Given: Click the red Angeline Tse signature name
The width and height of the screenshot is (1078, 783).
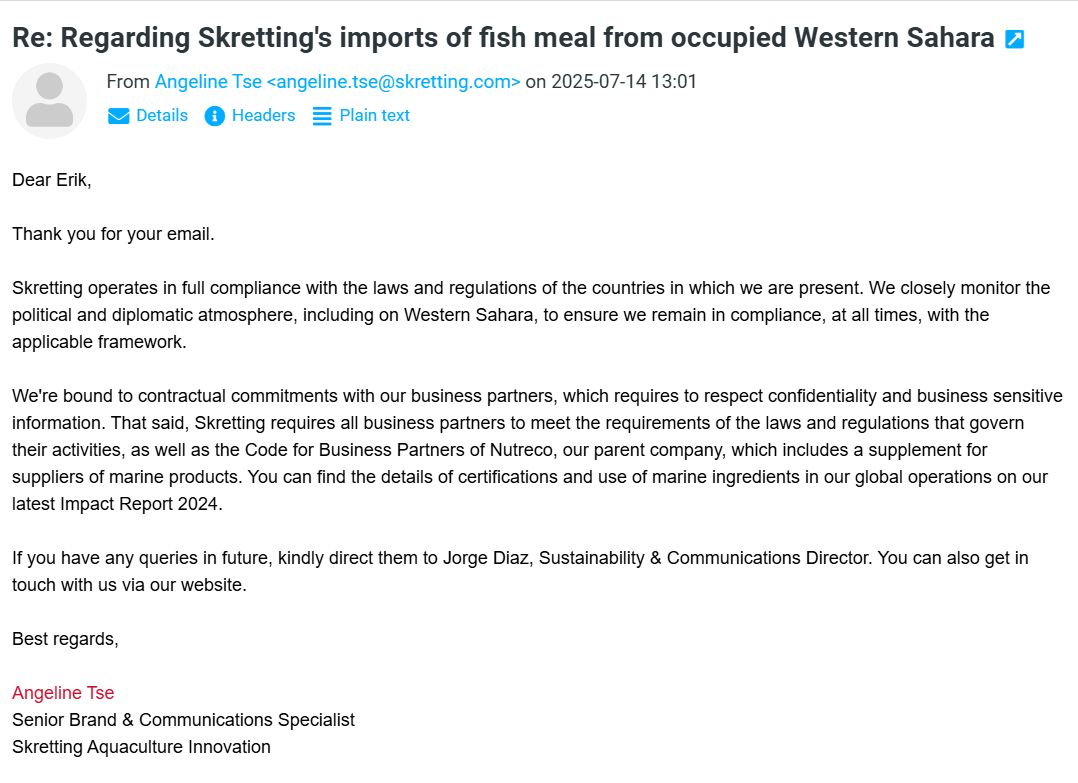Looking at the screenshot, I should pos(63,693).
